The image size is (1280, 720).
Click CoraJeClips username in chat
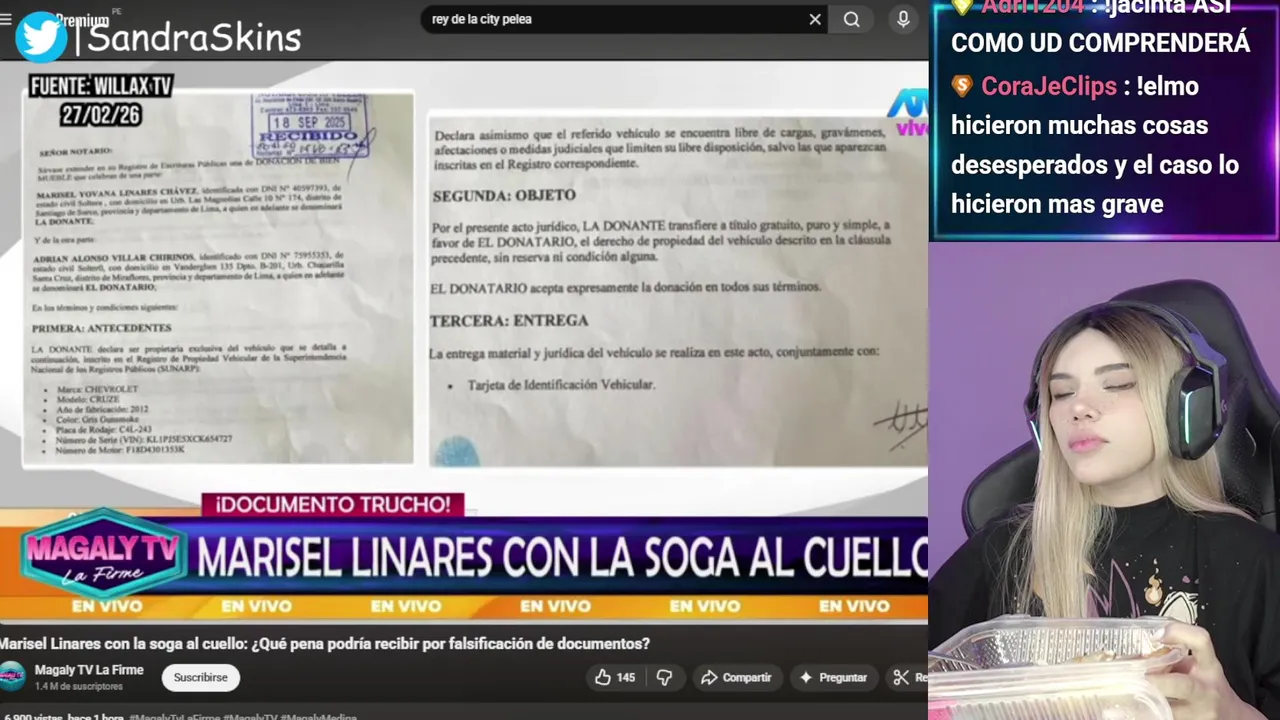1048,86
